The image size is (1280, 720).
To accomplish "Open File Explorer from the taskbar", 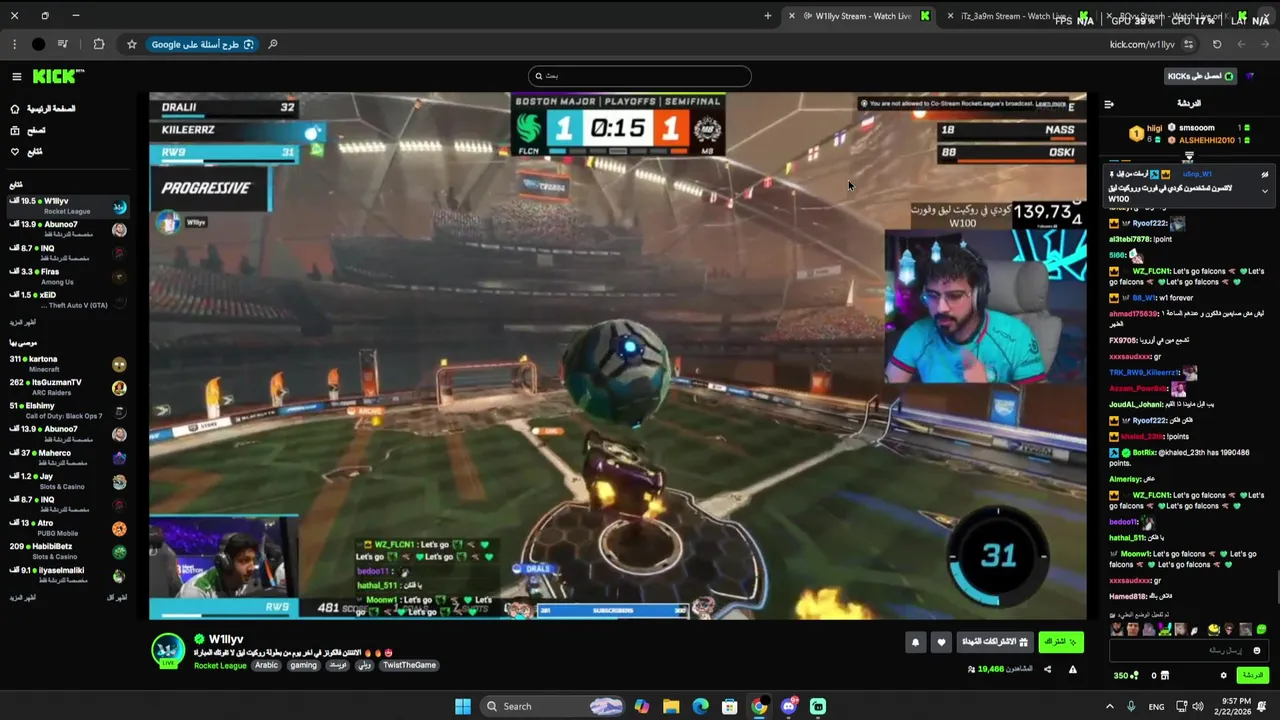I will pos(671,706).
